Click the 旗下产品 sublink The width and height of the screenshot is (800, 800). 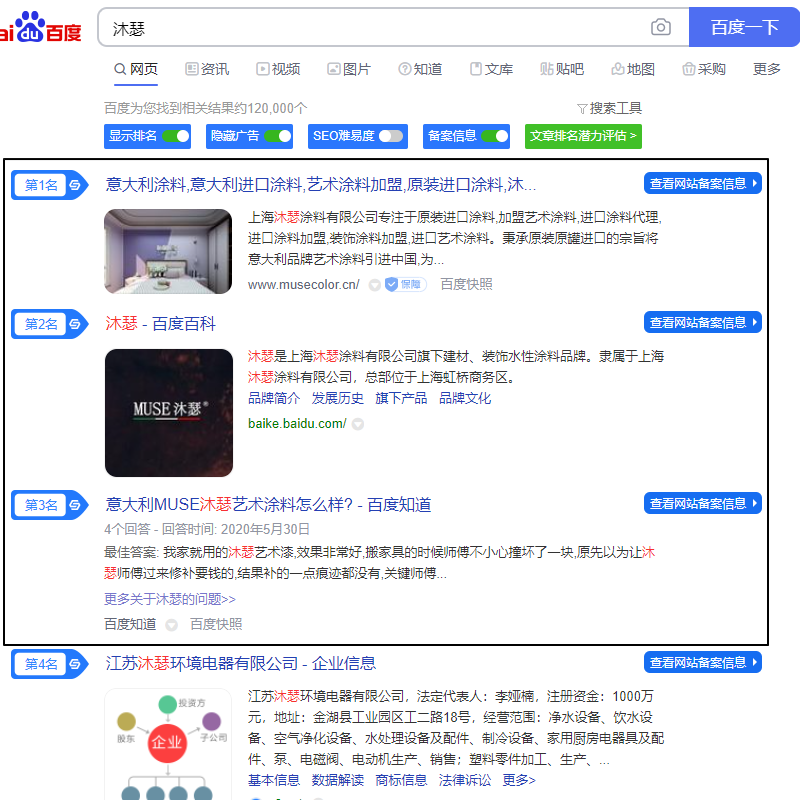click(x=401, y=398)
